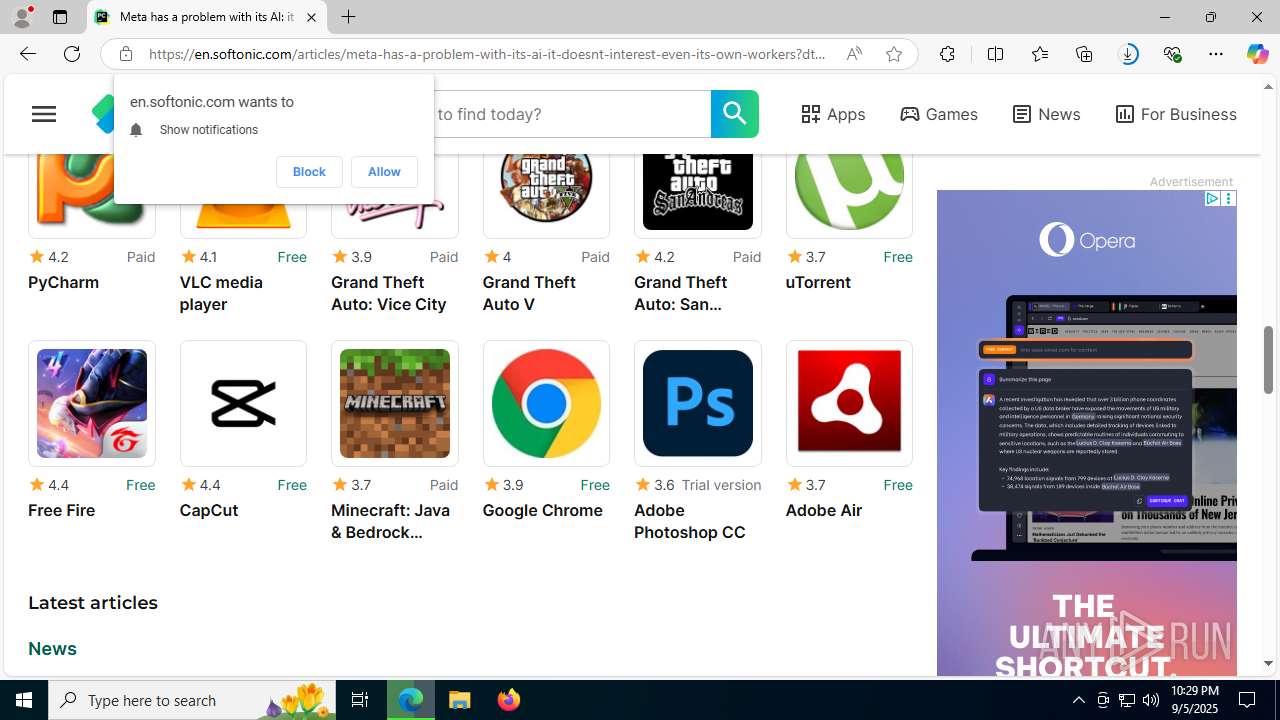
Task: Toggle Split screen icon in toolbar
Action: pos(995,54)
